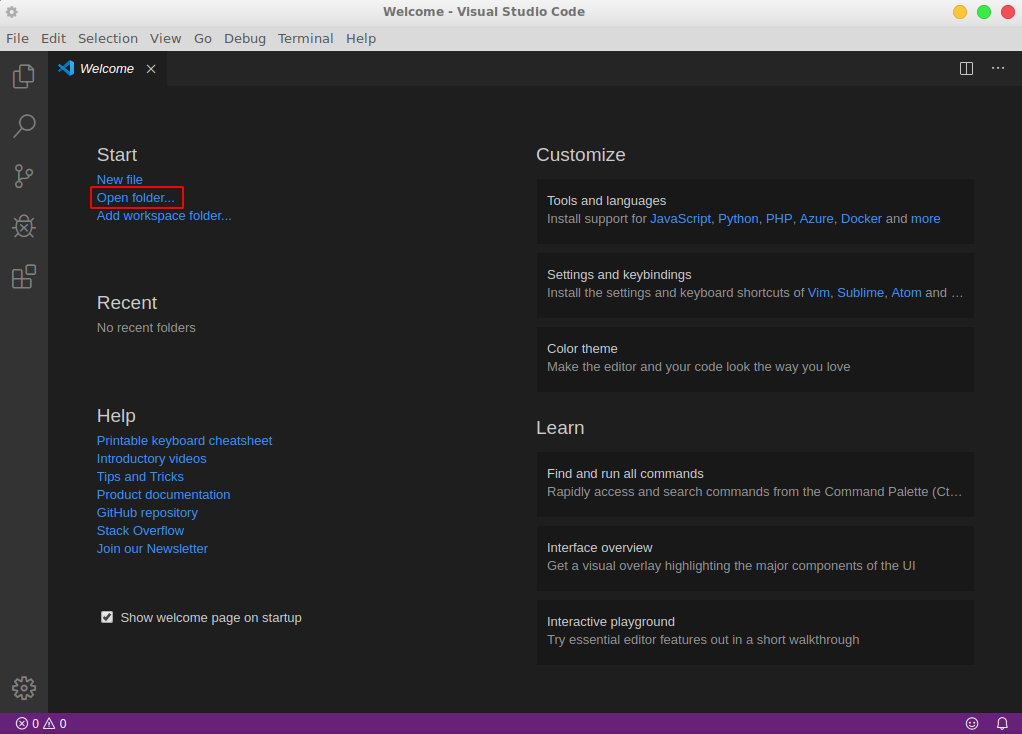The height and width of the screenshot is (734, 1022).
Task: Open the Source Control view
Action: (x=23, y=176)
